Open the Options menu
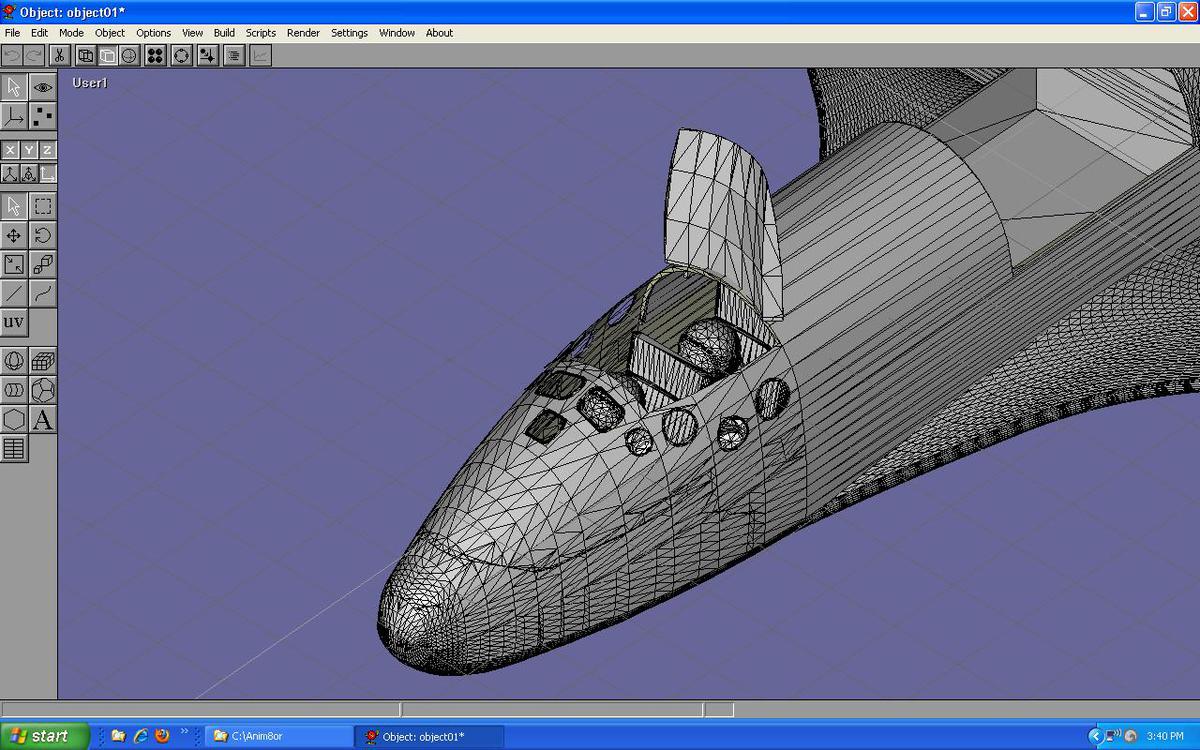The image size is (1200, 750). (x=154, y=33)
